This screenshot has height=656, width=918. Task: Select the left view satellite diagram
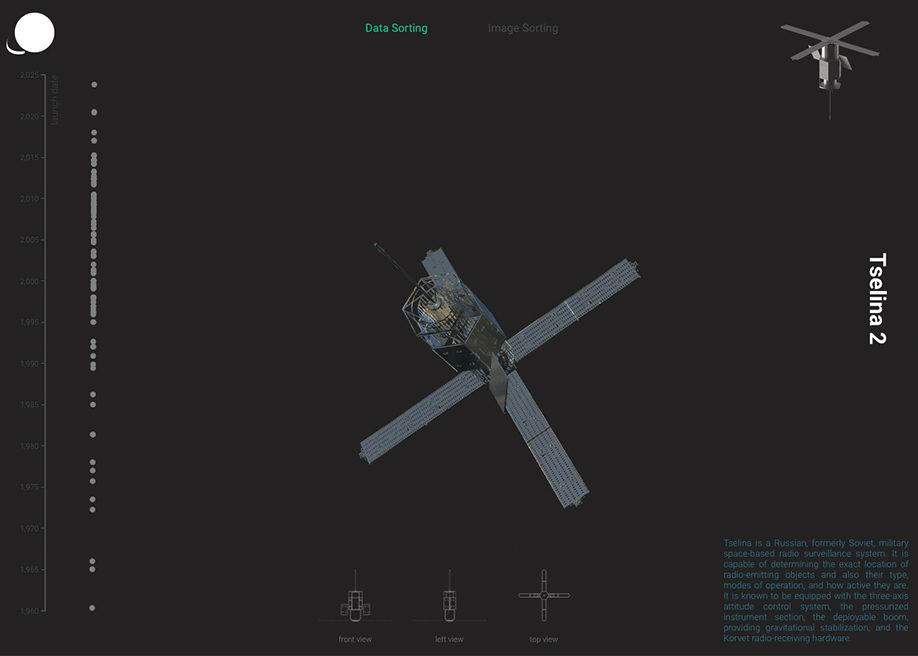pyautogui.click(x=450, y=600)
